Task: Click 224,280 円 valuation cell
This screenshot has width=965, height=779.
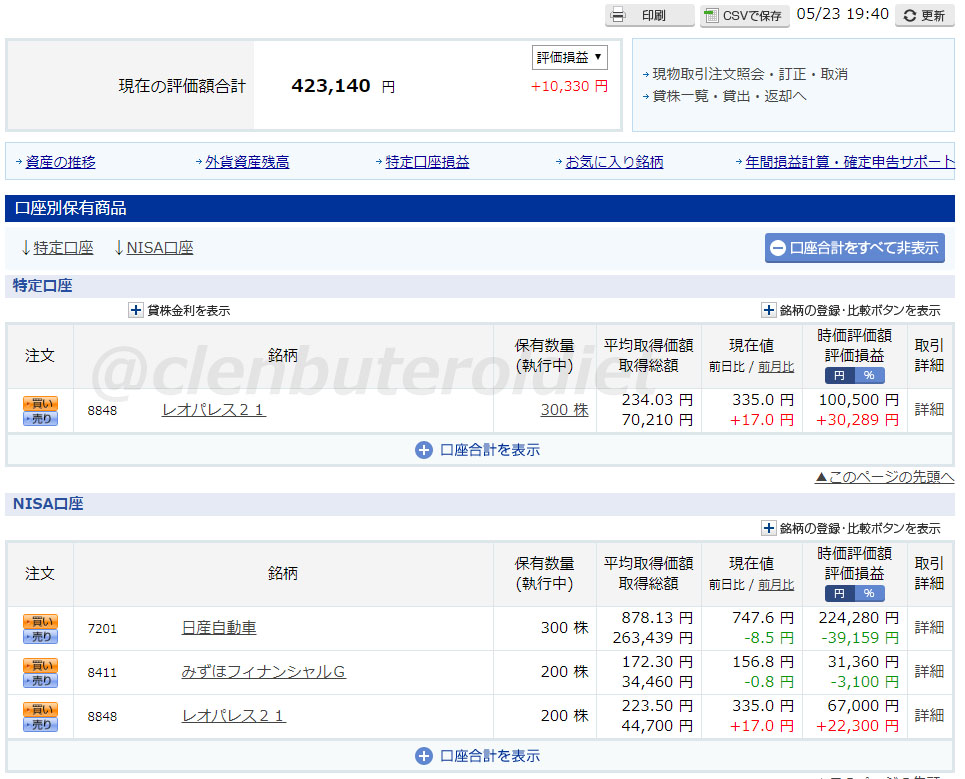Action: tap(859, 618)
